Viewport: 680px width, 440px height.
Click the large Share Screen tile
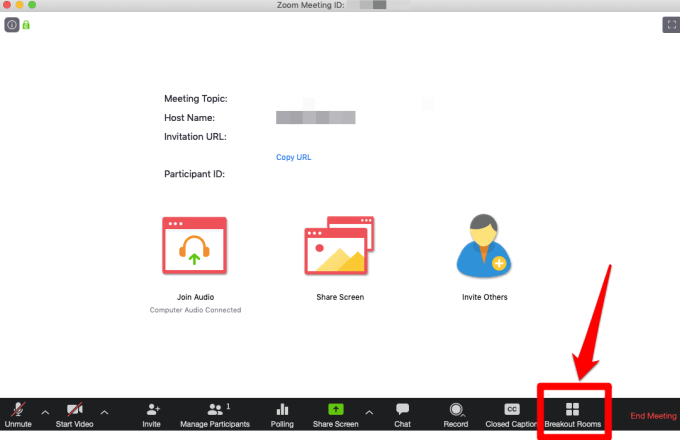[x=338, y=247]
